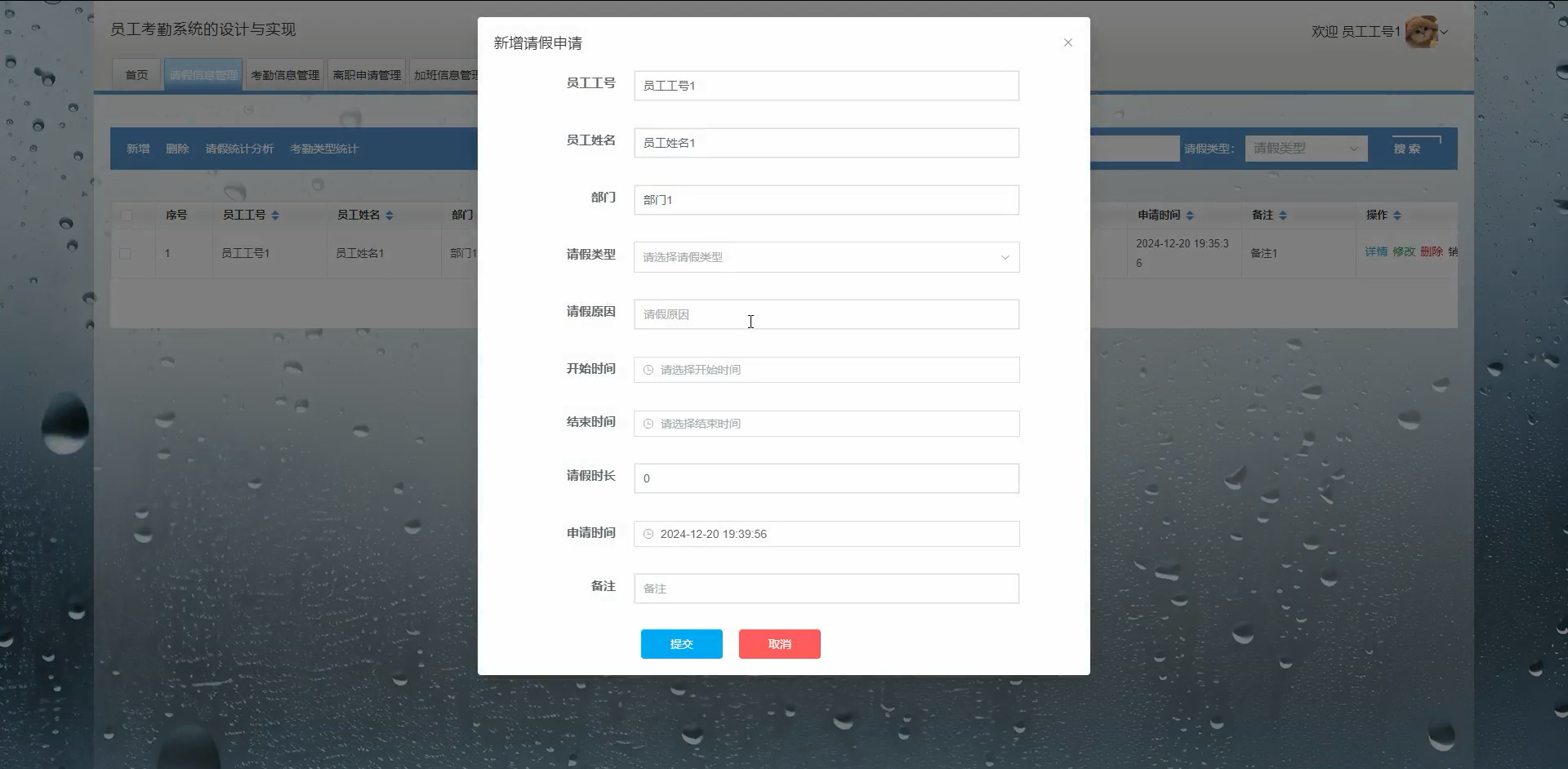Submit the form via the 提交 button
The image size is (1568, 769).
point(681,643)
